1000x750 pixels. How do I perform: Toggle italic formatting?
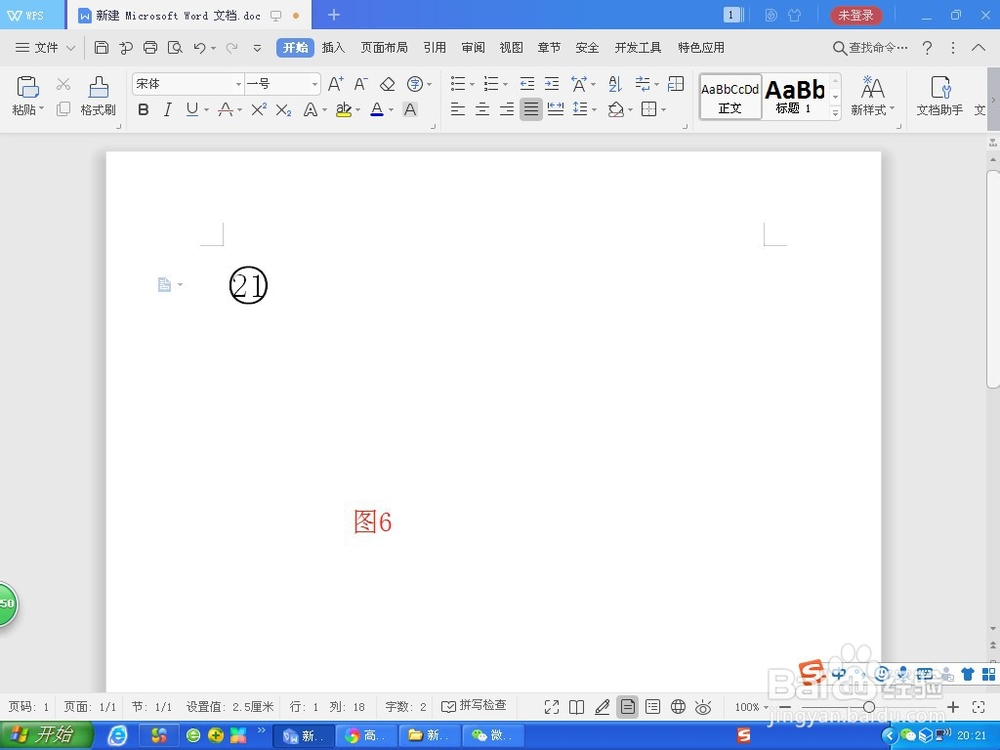pos(167,110)
